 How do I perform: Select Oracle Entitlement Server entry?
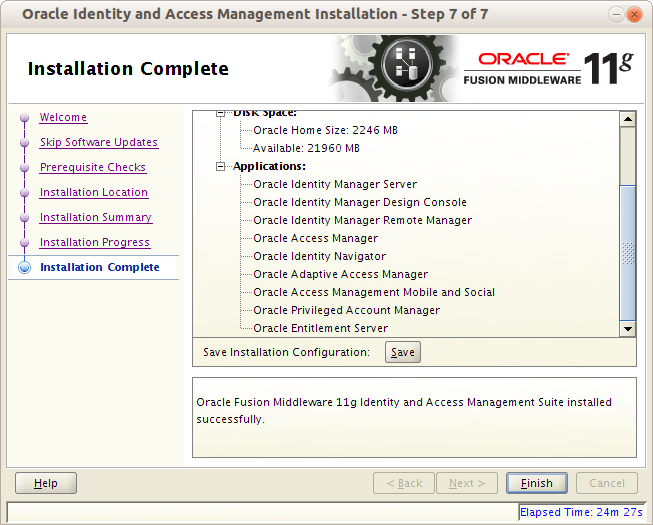click(x=320, y=328)
